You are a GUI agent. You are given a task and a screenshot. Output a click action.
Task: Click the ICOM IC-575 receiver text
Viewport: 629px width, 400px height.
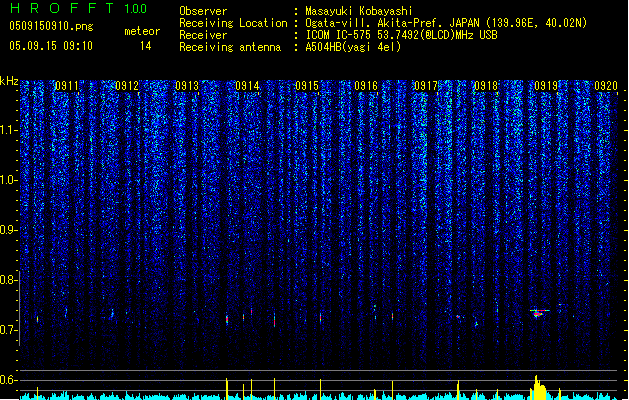point(401,35)
